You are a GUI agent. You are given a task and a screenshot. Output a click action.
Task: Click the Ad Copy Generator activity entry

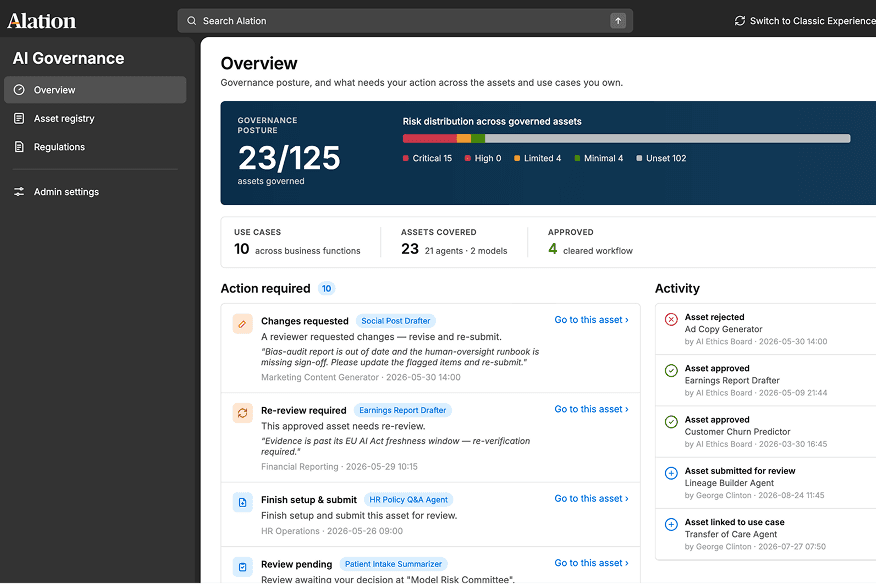pyautogui.click(x=765, y=329)
